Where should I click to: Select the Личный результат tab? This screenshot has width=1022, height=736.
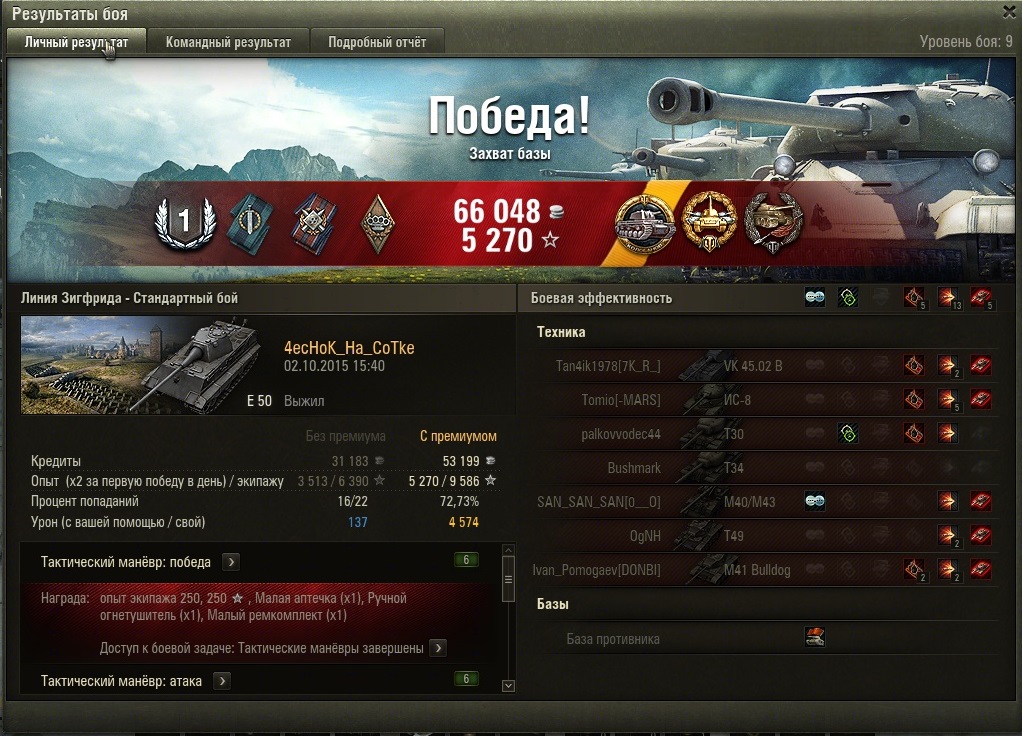(x=76, y=42)
